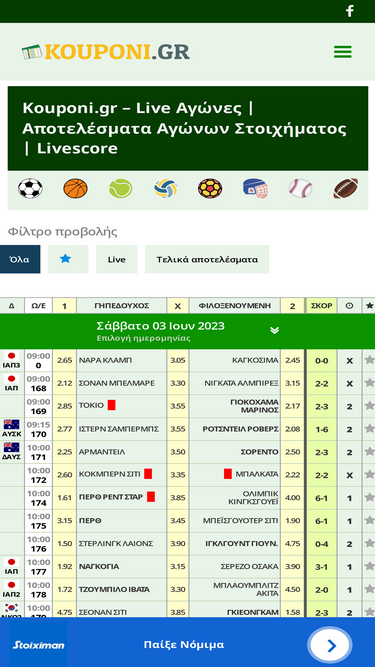Select the baseball sport icon

300,188
